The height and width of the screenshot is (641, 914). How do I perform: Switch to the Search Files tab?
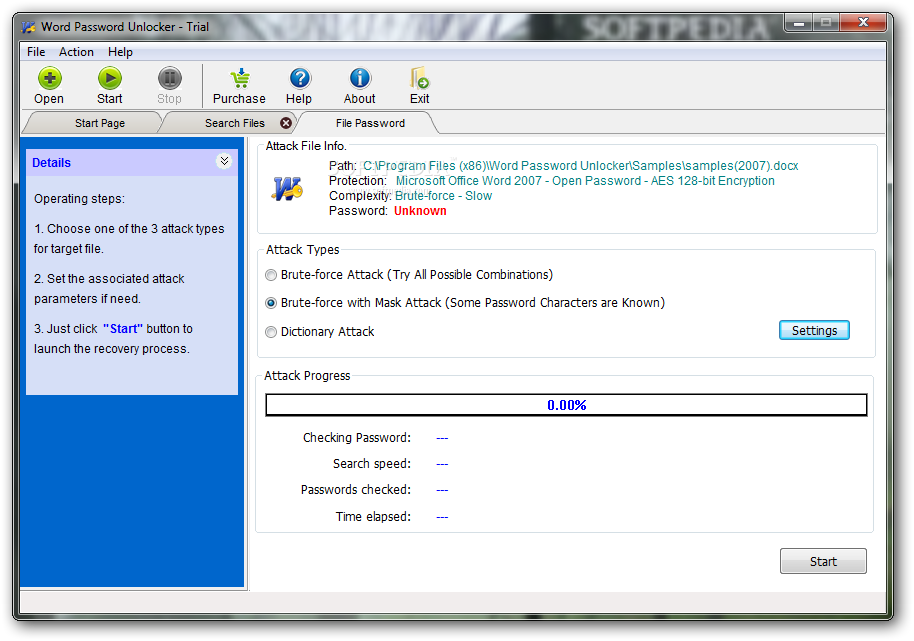[x=235, y=123]
